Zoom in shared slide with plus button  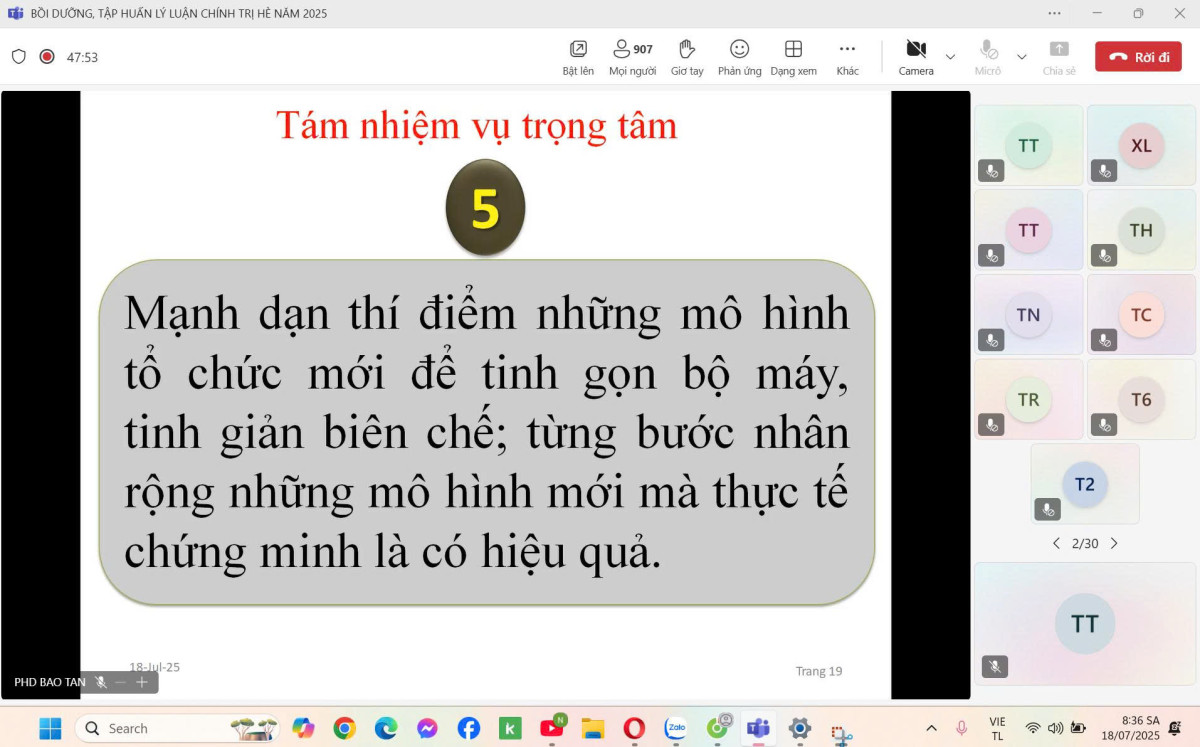[x=142, y=682]
